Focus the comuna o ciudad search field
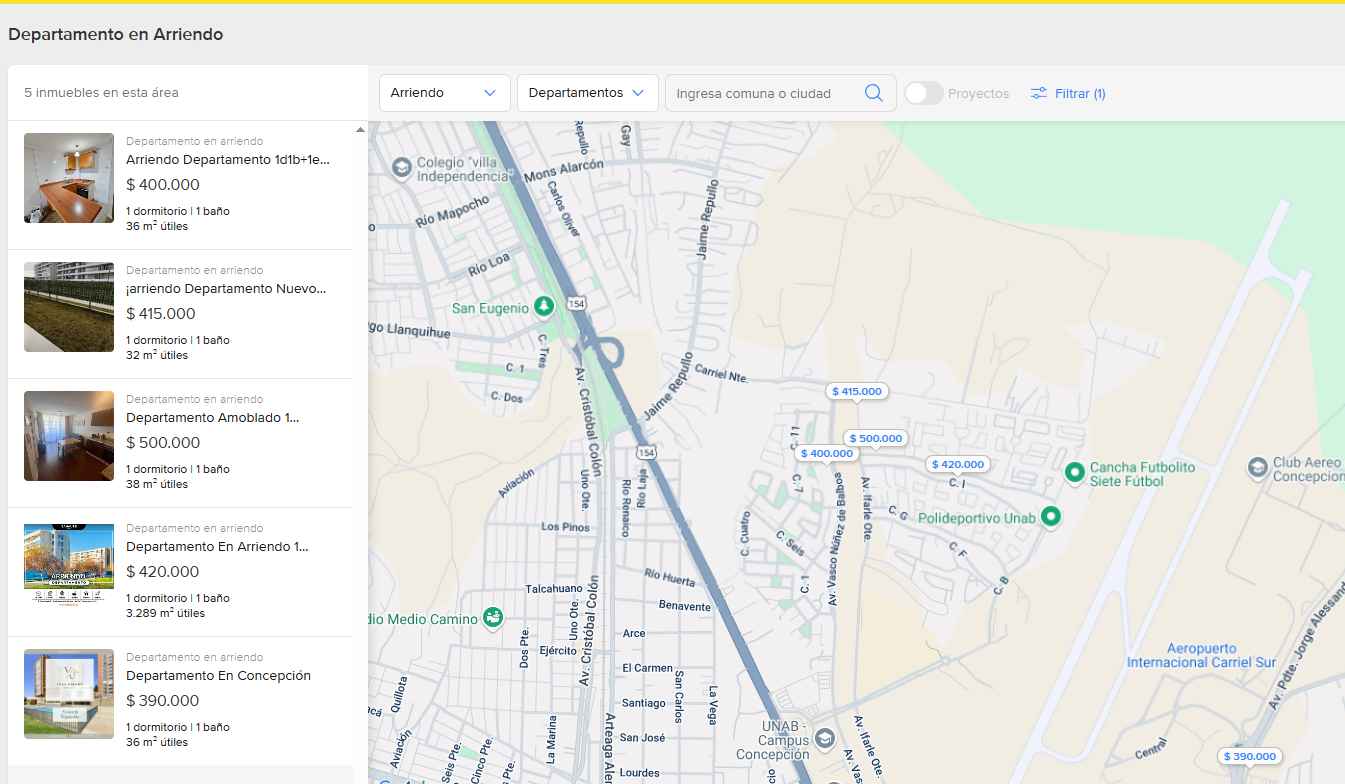The height and width of the screenshot is (784, 1345). [x=763, y=93]
